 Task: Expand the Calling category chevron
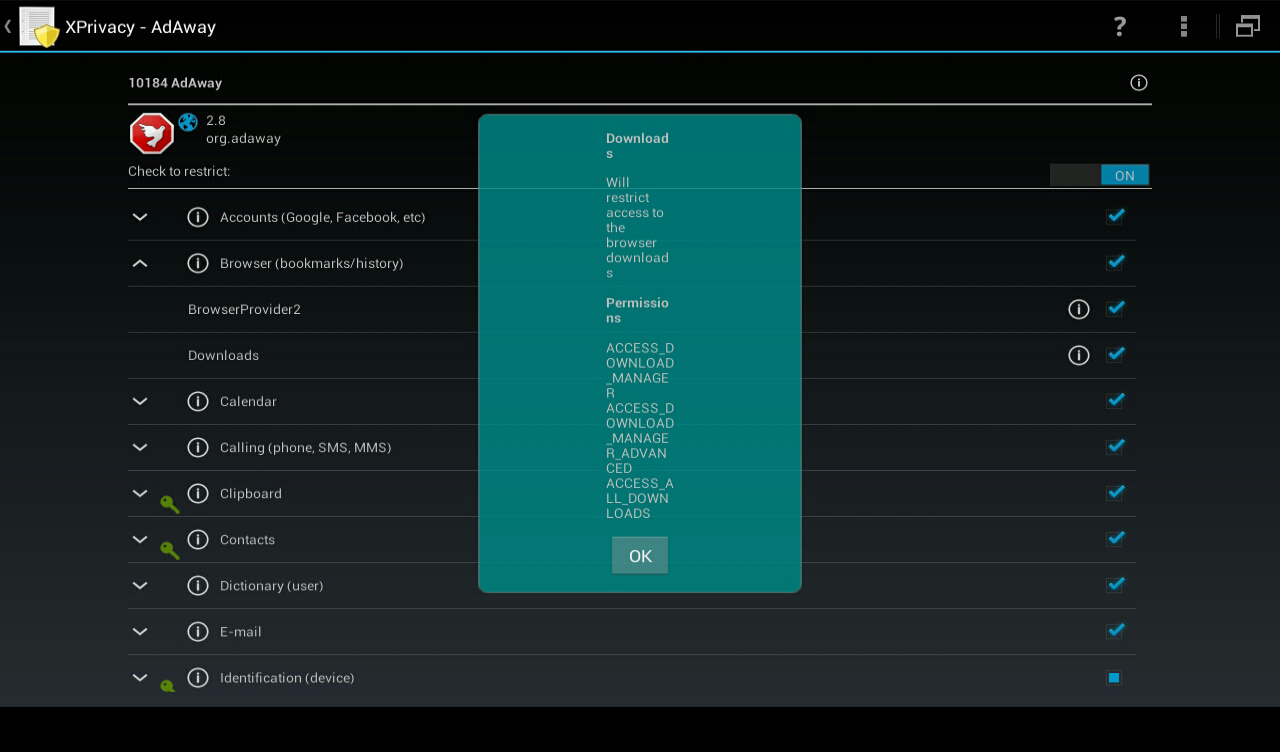(x=140, y=447)
